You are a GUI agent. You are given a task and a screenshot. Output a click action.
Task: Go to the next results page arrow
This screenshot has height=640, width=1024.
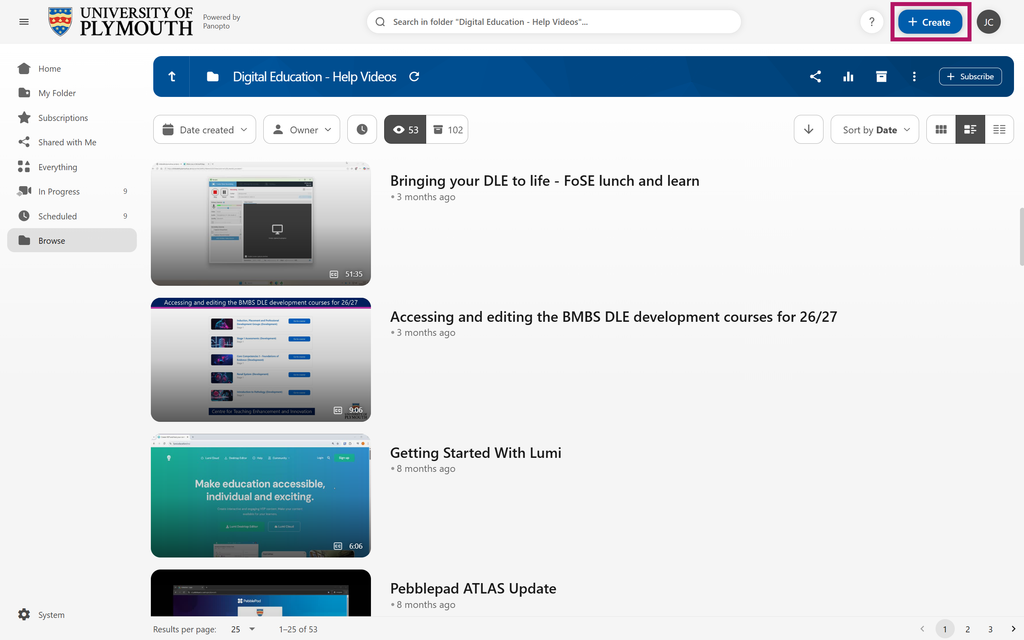tap(1013, 629)
